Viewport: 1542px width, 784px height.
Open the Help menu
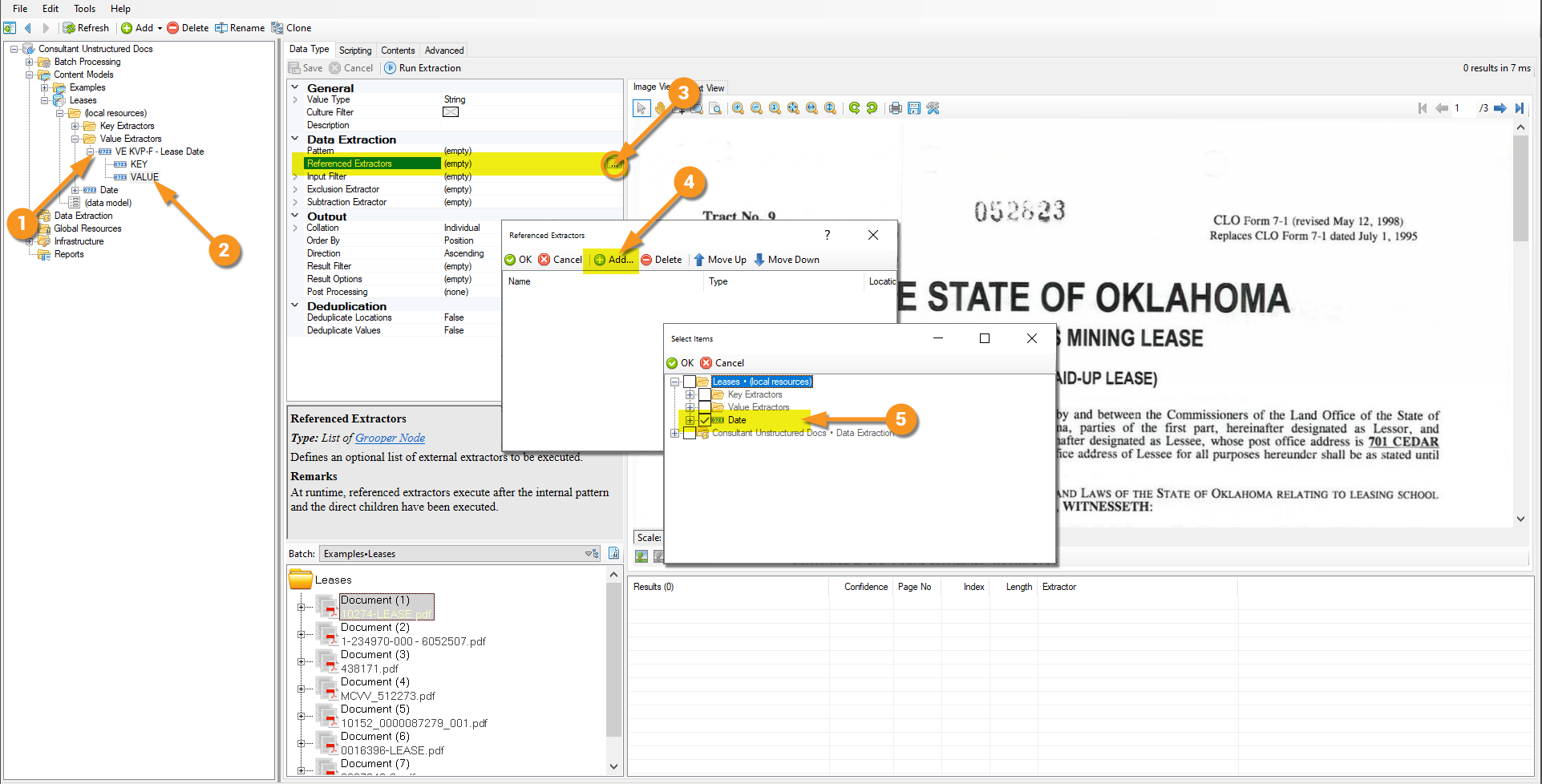120,9
